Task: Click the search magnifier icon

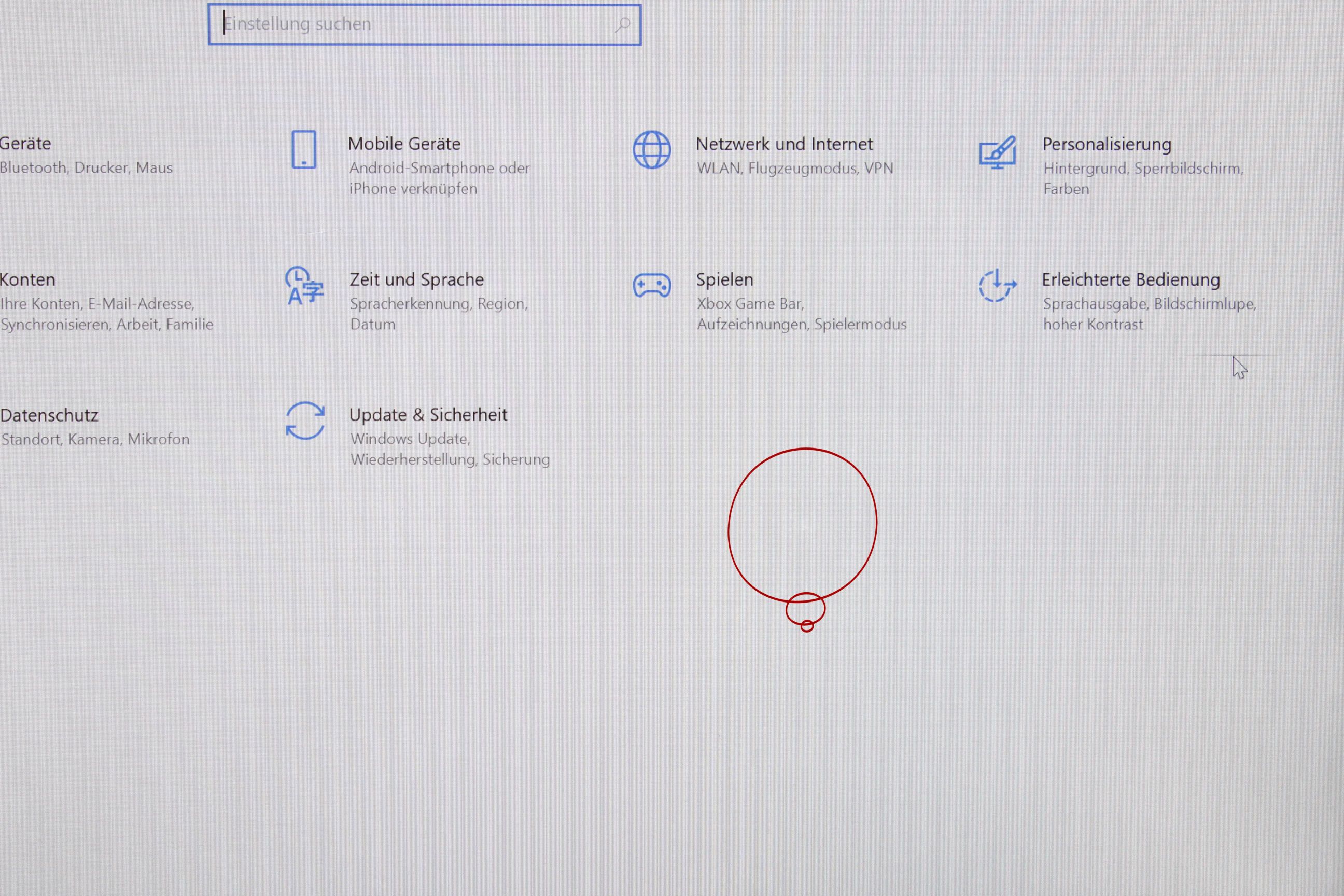Action: coord(622,24)
